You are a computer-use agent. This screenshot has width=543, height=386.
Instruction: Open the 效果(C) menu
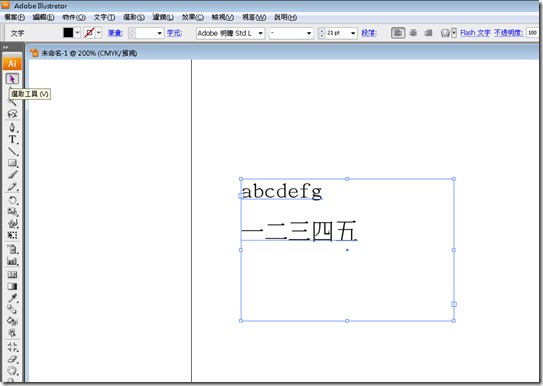(193, 17)
